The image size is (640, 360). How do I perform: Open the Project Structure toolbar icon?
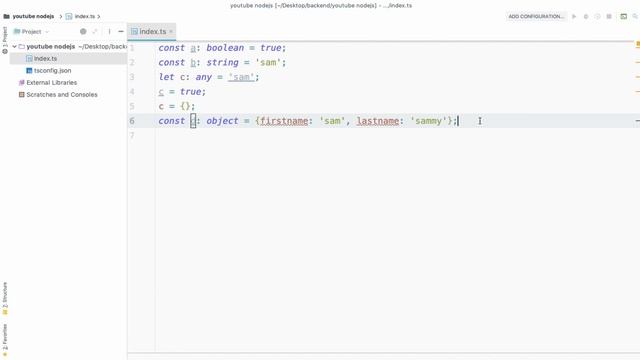coord(623,16)
